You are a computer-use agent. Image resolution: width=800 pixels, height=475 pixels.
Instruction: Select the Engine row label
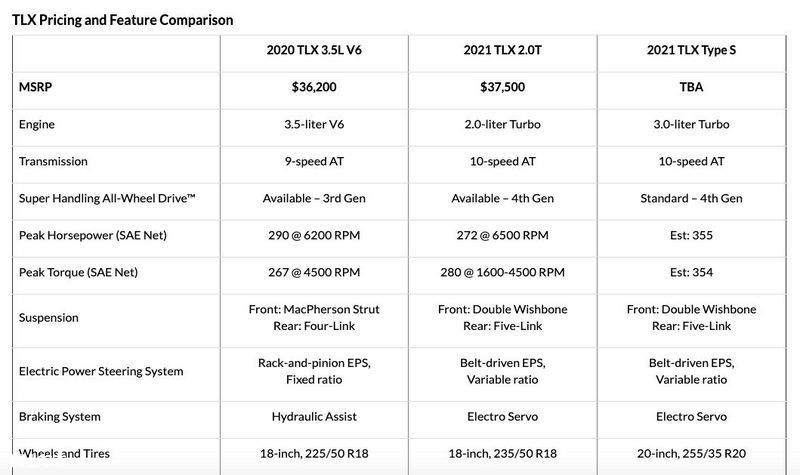coord(37,124)
